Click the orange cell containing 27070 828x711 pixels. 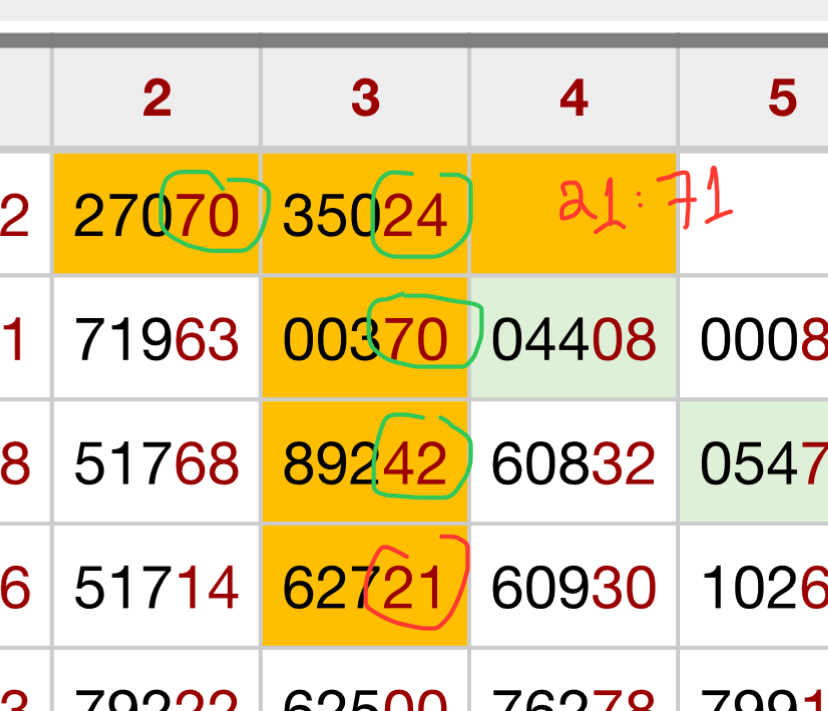157,215
